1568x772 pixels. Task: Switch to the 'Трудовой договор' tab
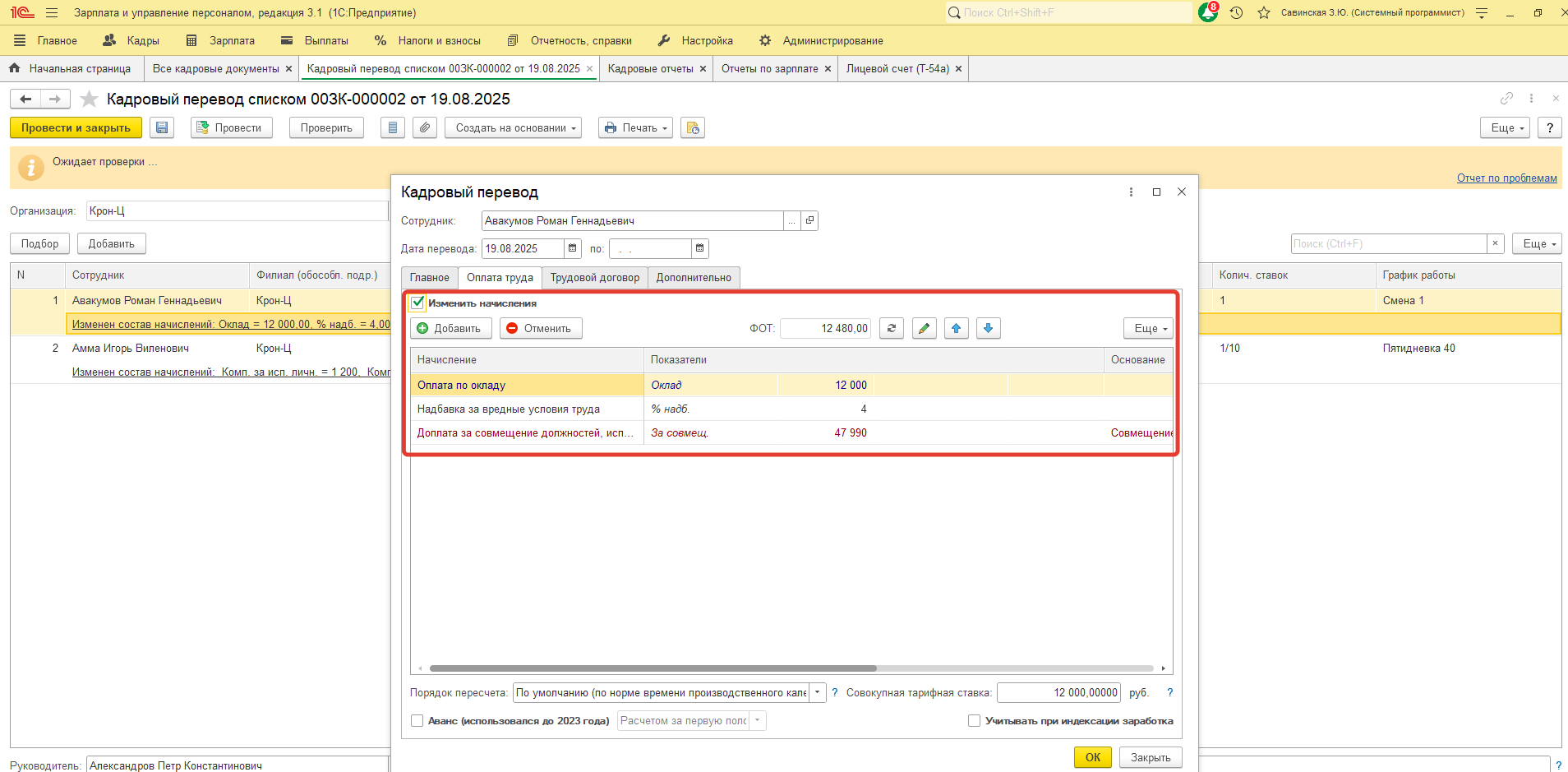tap(594, 278)
